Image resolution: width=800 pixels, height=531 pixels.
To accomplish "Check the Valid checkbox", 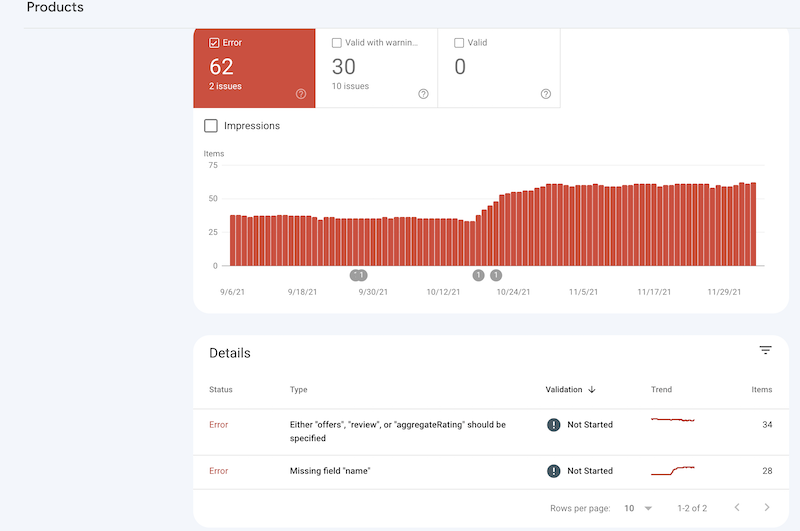I will 459,43.
